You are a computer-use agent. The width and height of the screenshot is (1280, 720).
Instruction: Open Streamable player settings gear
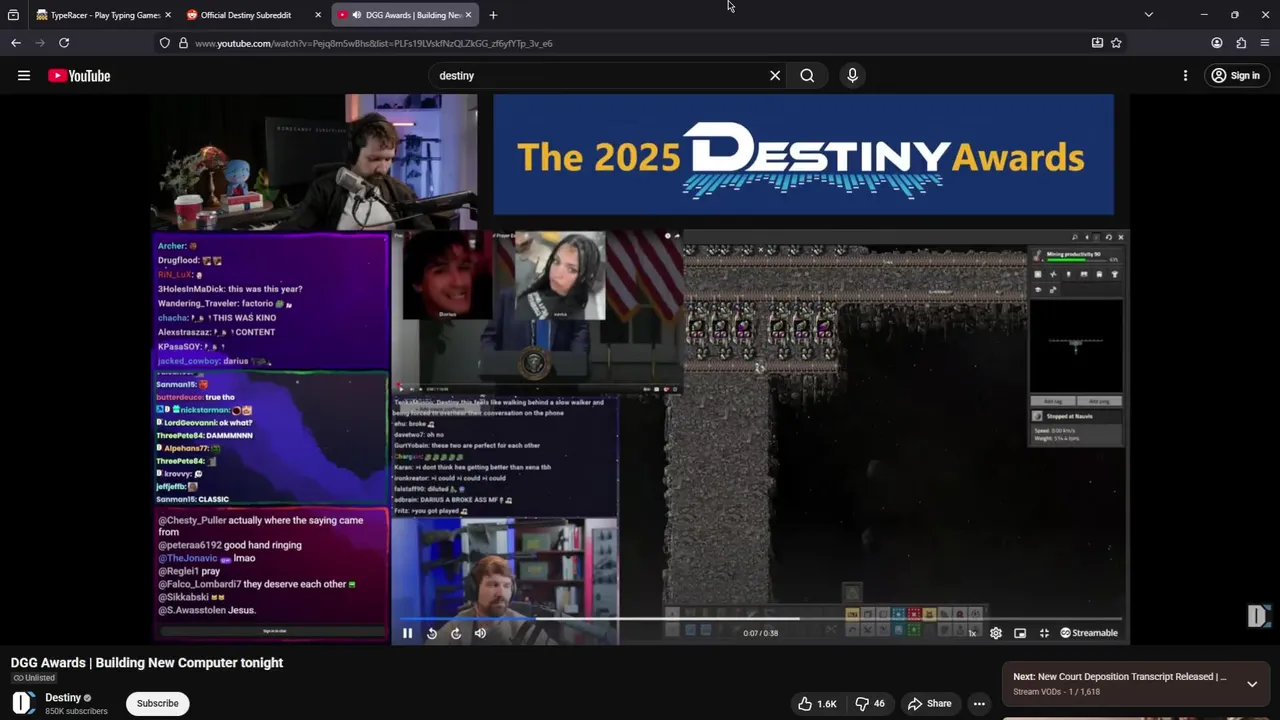click(x=996, y=633)
